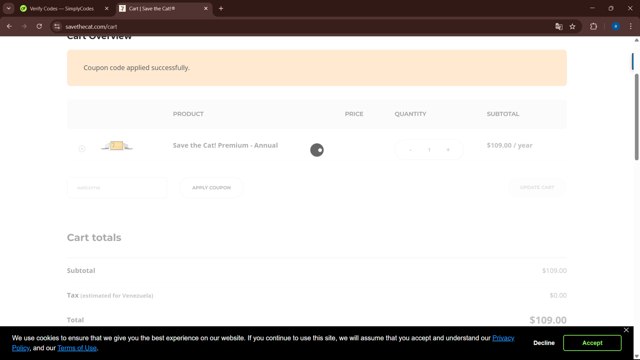Close the Verify Codes tab

[107, 9]
